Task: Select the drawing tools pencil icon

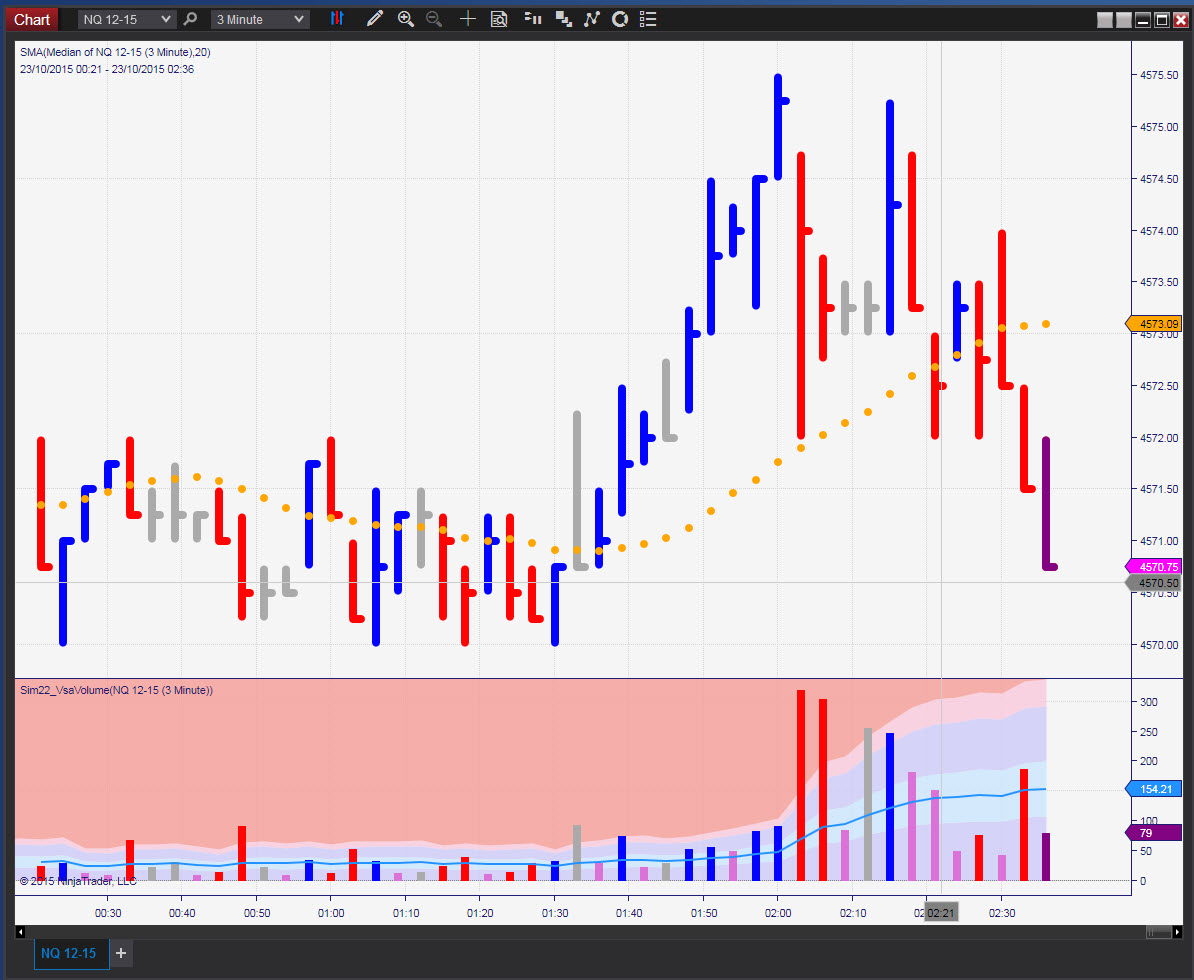Action: tap(374, 19)
